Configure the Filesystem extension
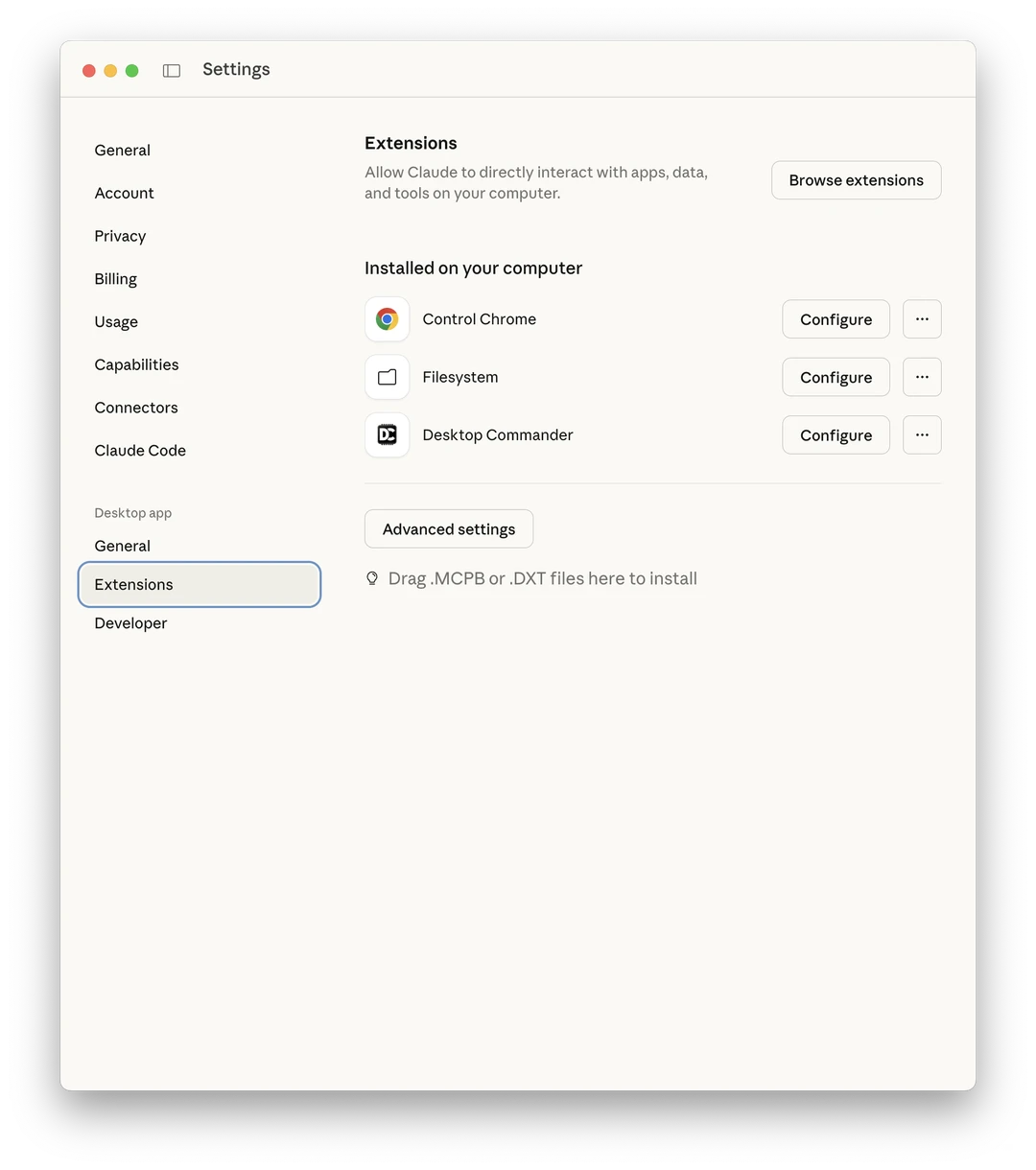This screenshot has height=1170, width=1036. pyautogui.click(x=836, y=377)
